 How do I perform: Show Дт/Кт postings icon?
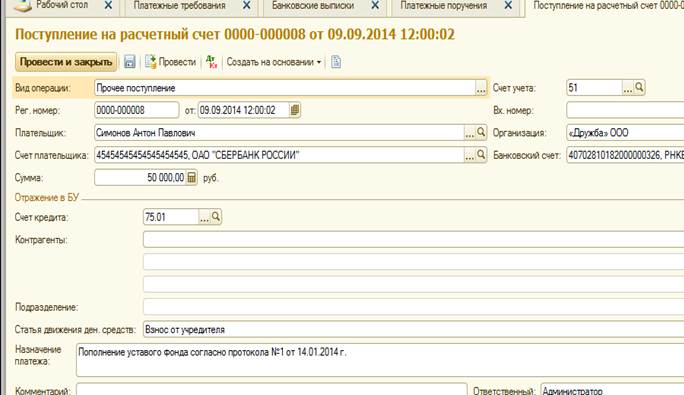[212, 62]
